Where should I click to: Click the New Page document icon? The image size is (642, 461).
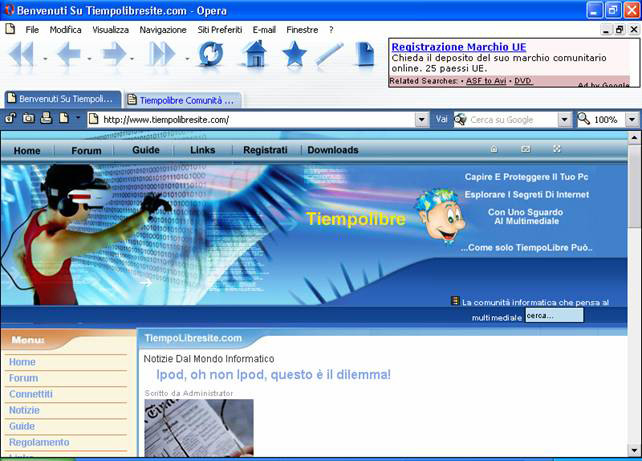pyautogui.click(x=364, y=54)
